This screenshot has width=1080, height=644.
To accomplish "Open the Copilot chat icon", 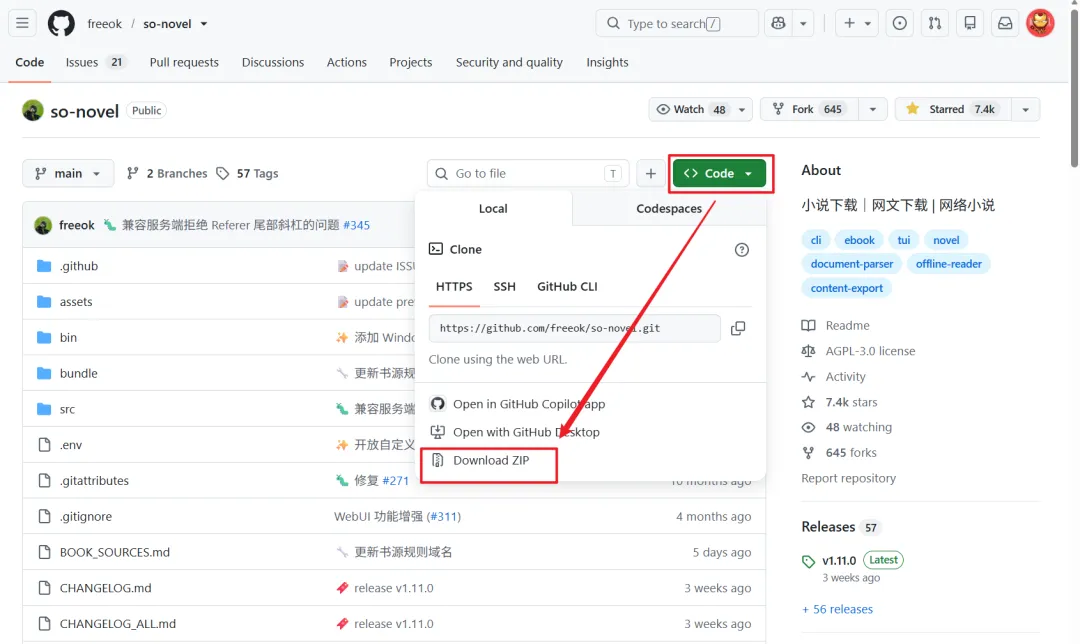I will pos(778,23).
